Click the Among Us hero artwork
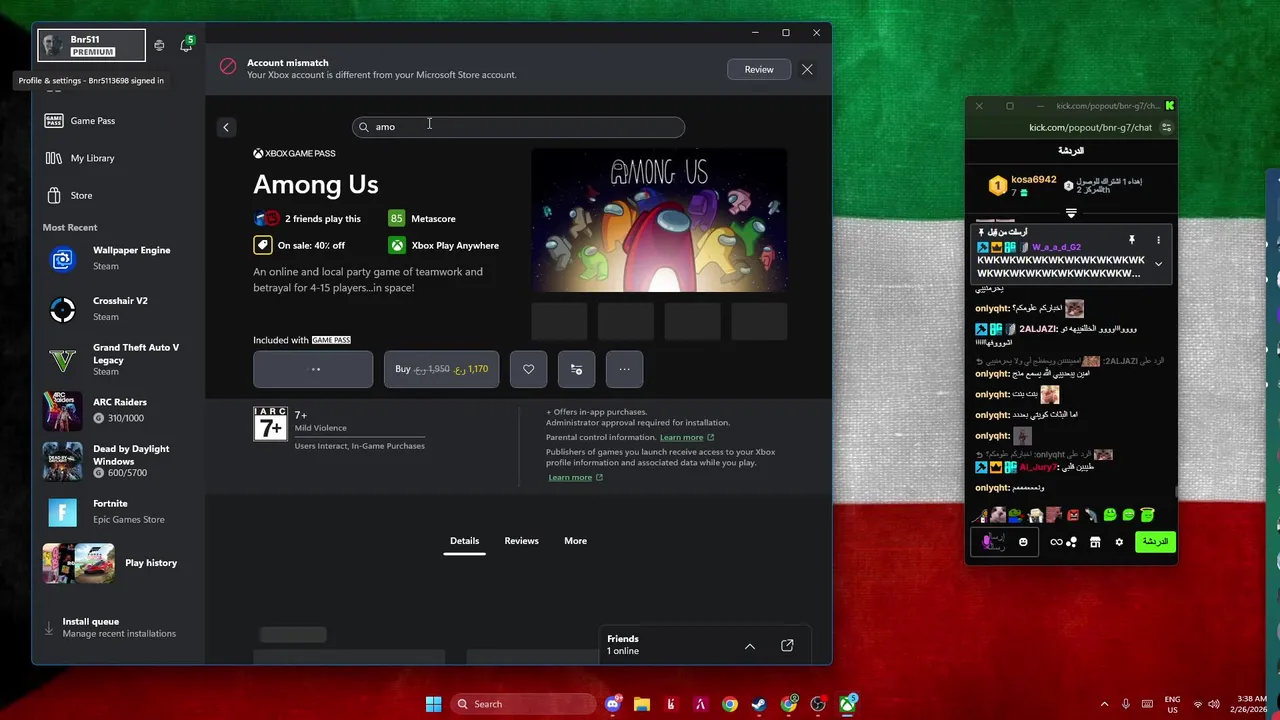This screenshot has width=1280, height=720. pyautogui.click(x=659, y=221)
